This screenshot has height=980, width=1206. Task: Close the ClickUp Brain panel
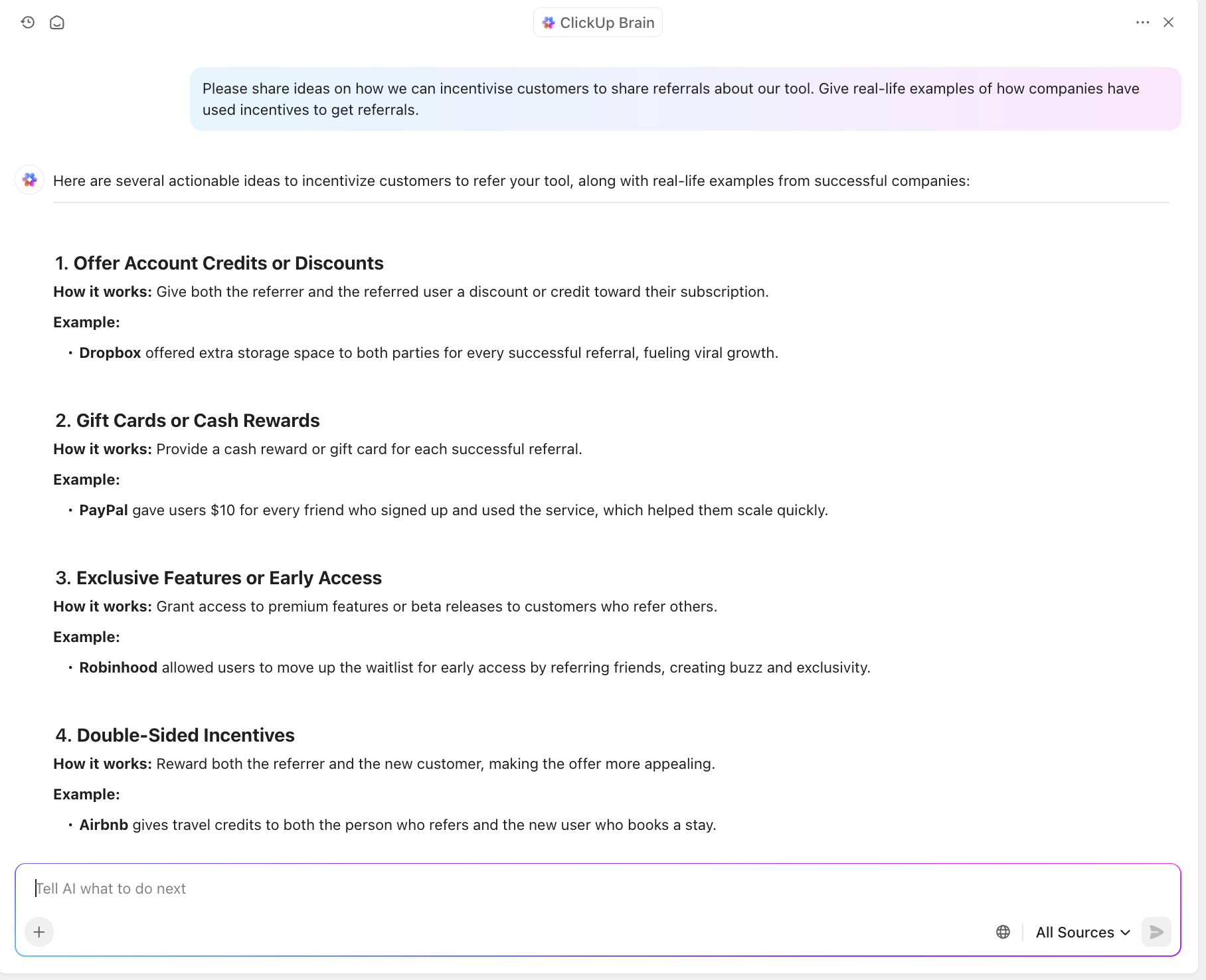pyautogui.click(x=1169, y=22)
